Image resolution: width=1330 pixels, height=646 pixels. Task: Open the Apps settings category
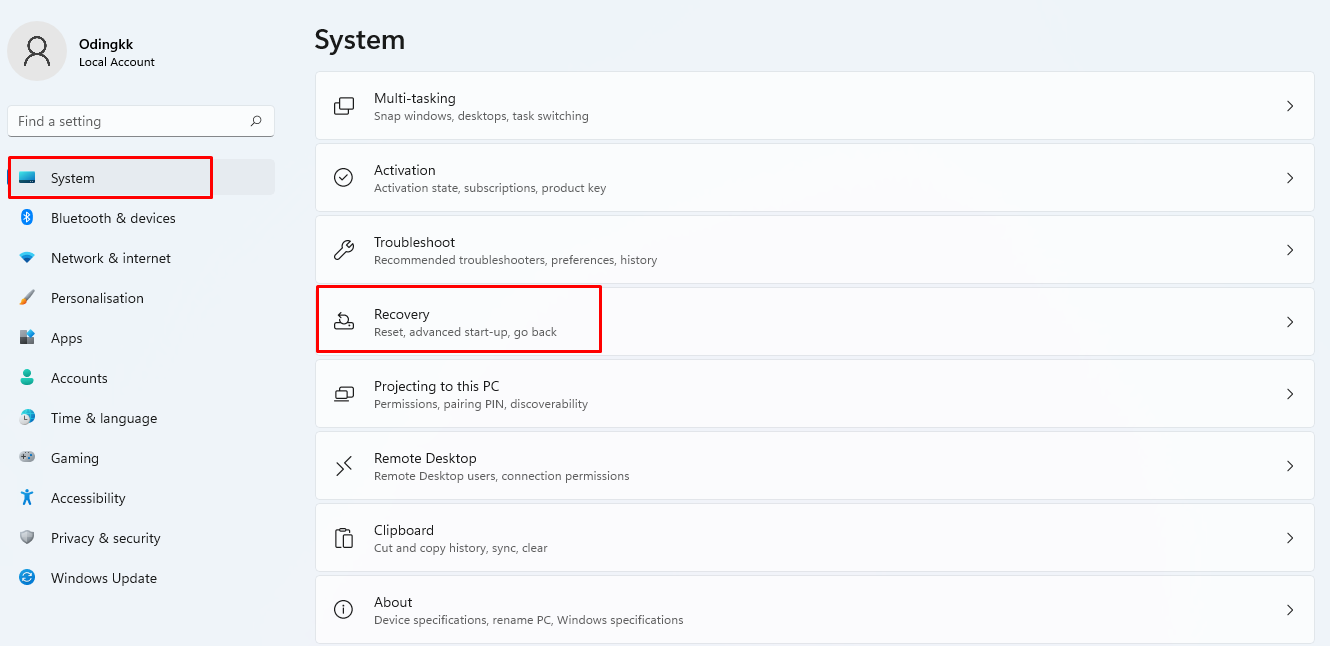pyautogui.click(x=67, y=338)
